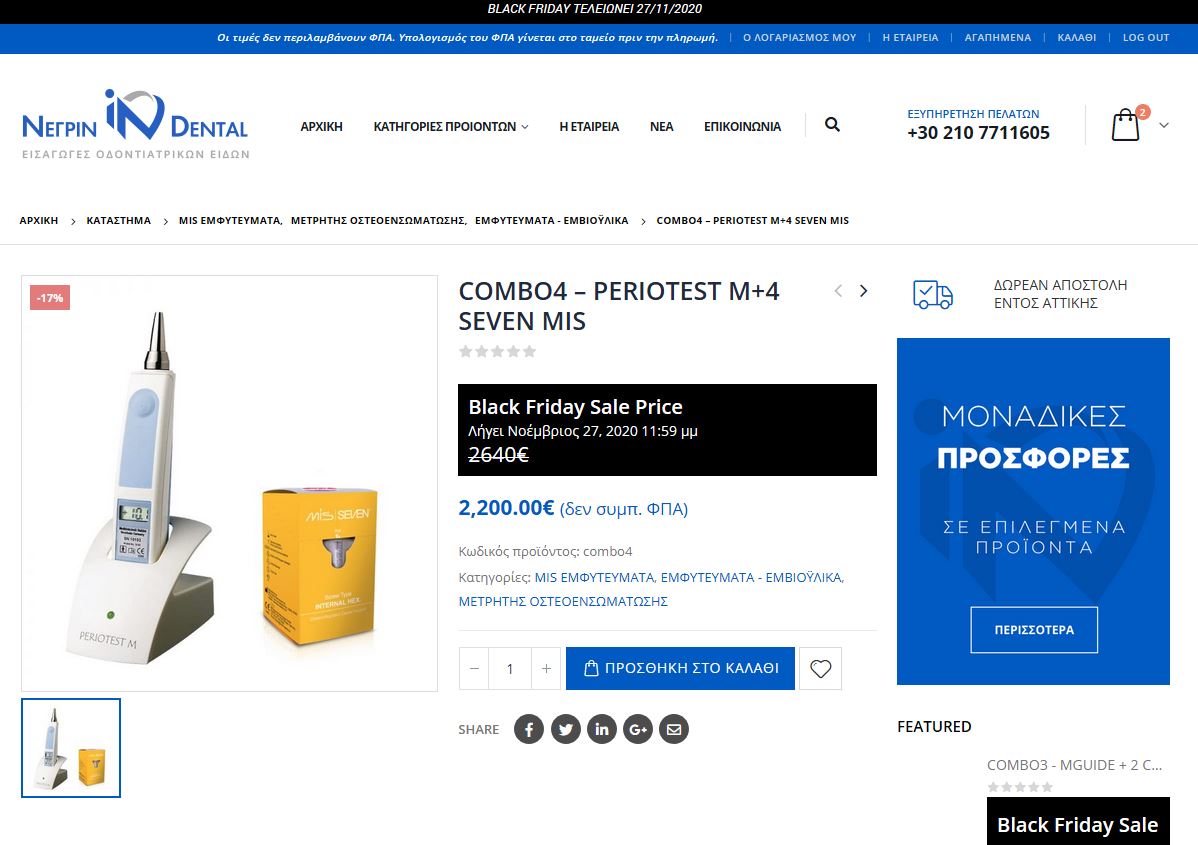This screenshot has width=1198, height=845.
Task: Go to ΚΑΤΑΣΤΗΜΑ breadcrumb
Action: coord(118,221)
